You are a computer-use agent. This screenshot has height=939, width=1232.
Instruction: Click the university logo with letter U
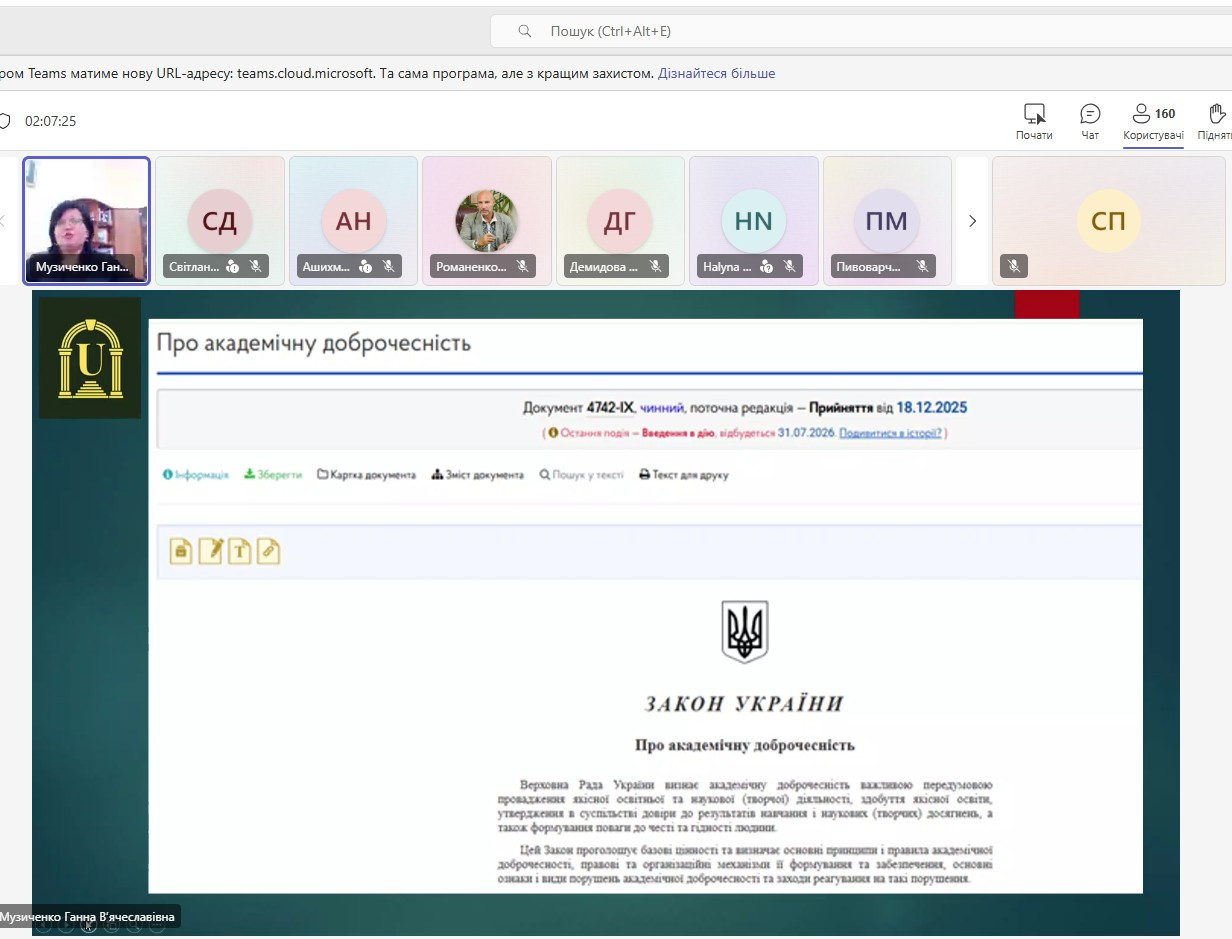coord(90,358)
